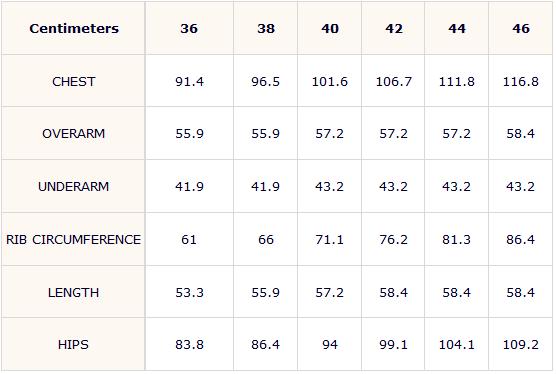Click chest value 91.4 for size 36
This screenshot has height=374, width=556.
point(189,81)
